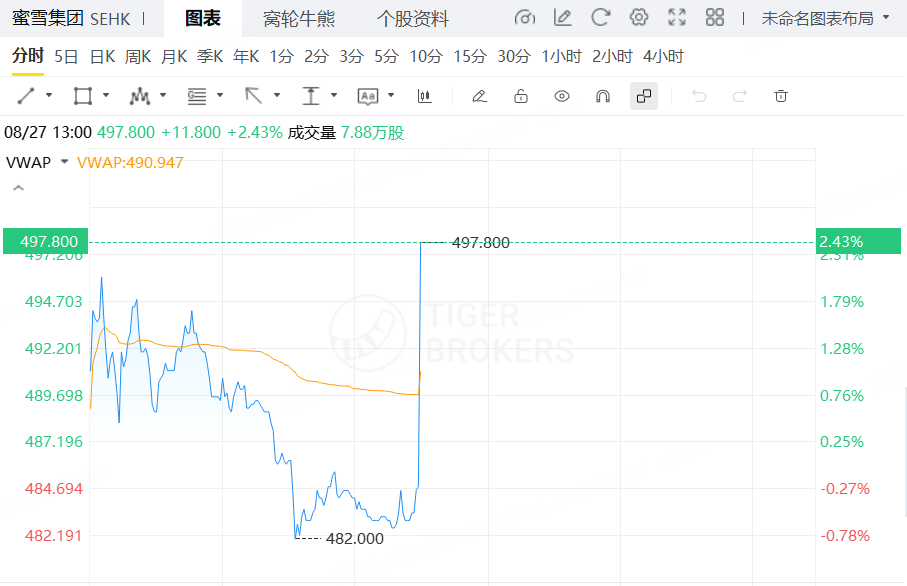Viewport: 907px width, 586px height.
Task: Click the vertical scrollbar at right edge
Action: (905, 451)
